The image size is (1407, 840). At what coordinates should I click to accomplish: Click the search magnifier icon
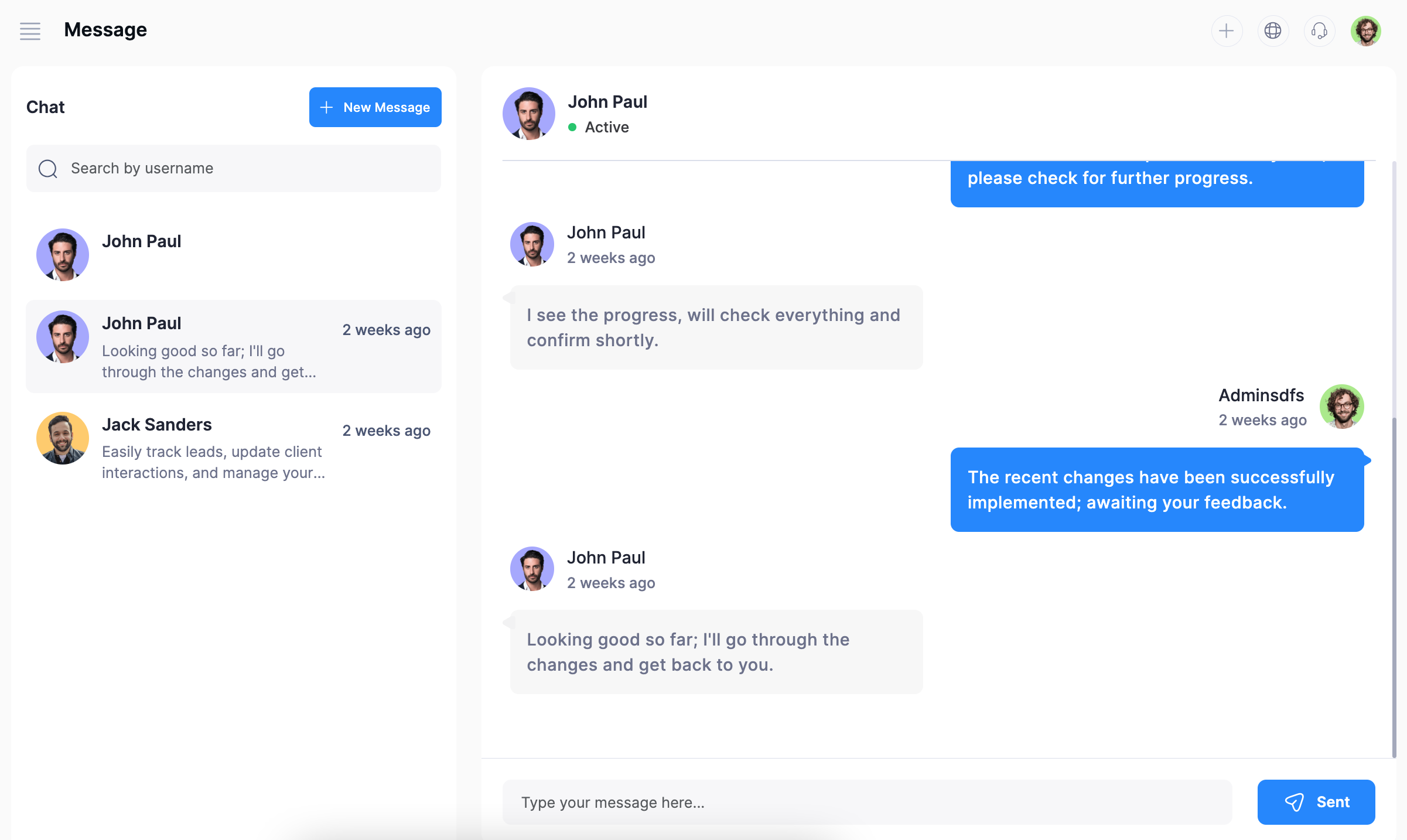pyautogui.click(x=48, y=169)
